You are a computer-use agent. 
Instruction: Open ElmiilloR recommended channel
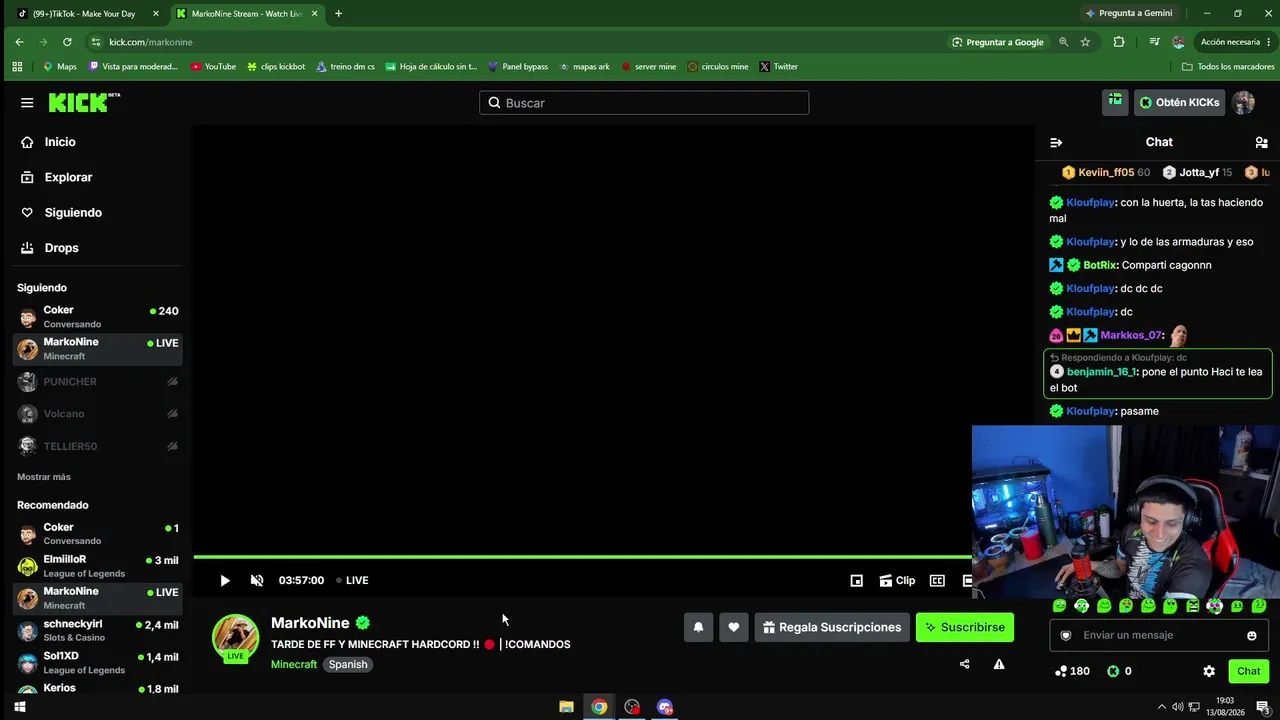(x=97, y=566)
